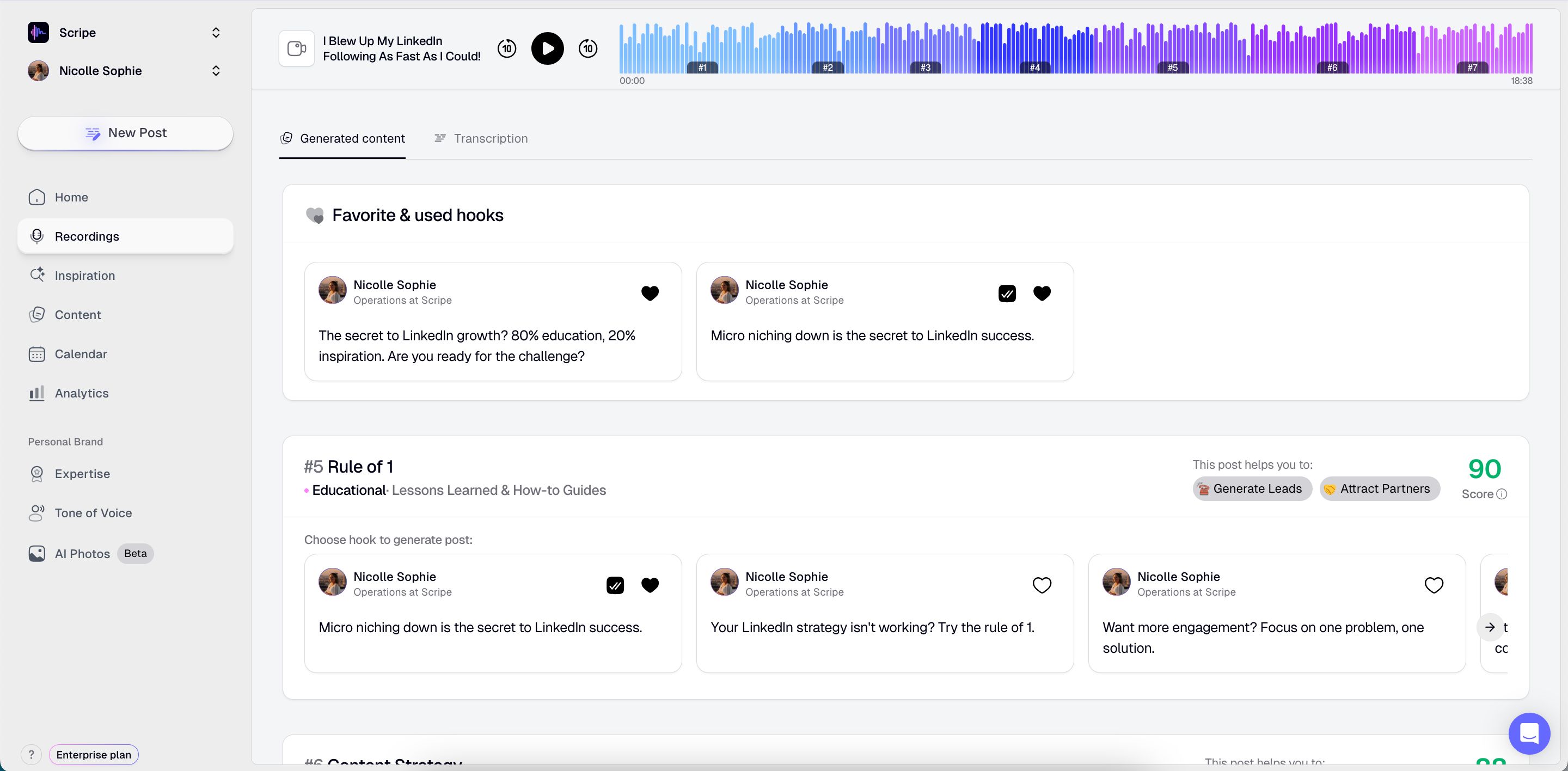Screen dimensions: 1568x771
Task: Unfavorite the '80% education' hook
Action: click(x=650, y=293)
